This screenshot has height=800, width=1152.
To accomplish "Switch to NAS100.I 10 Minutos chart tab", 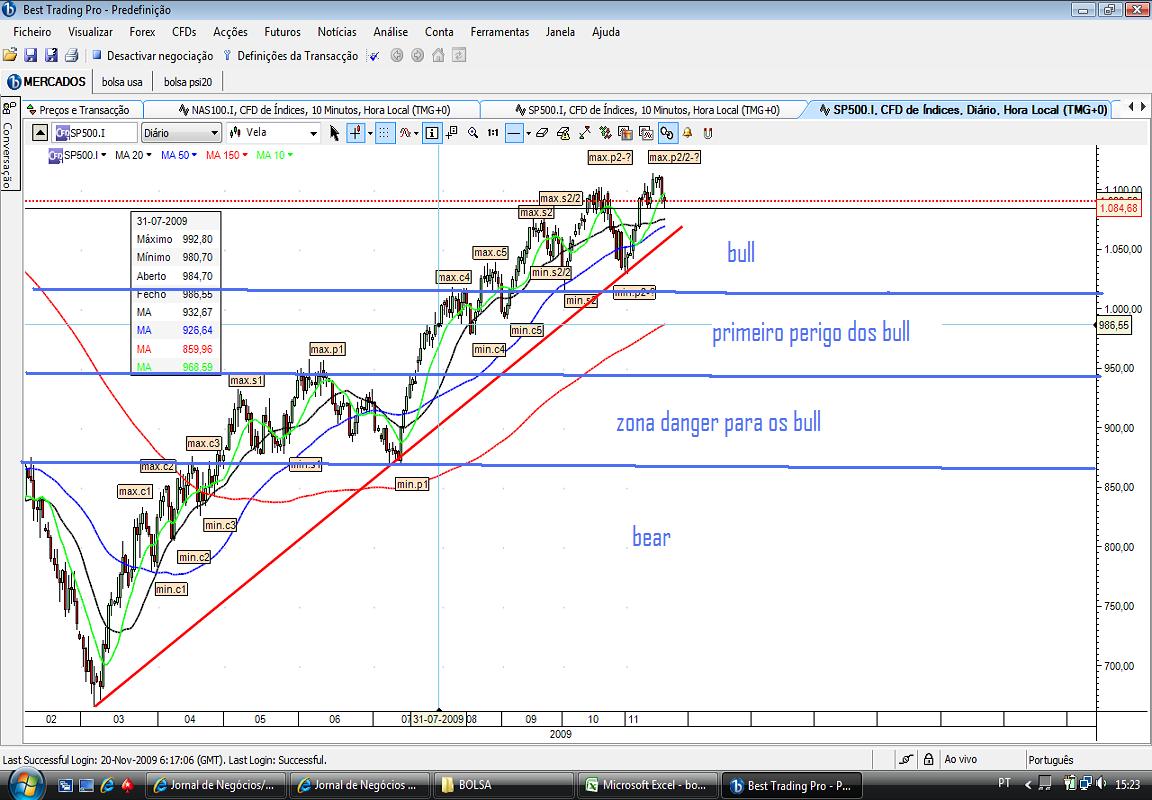I will (x=315, y=109).
